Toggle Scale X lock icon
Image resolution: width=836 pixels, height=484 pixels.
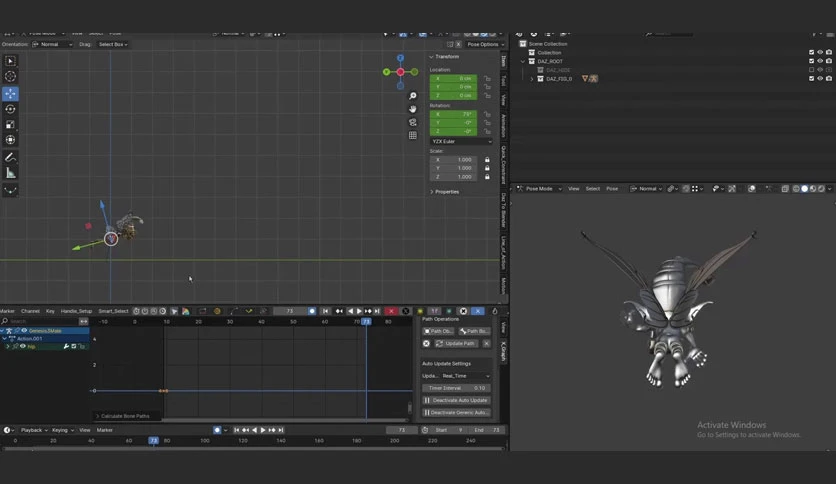487,159
